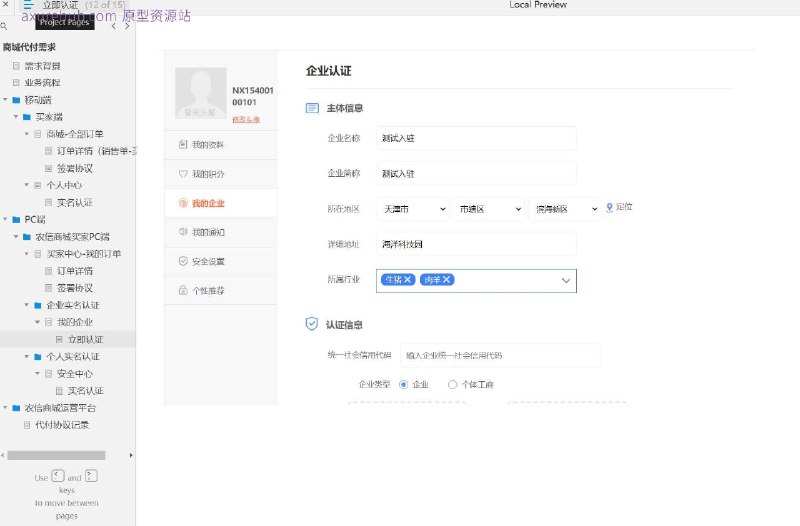Image resolution: width=800 pixels, height=526 pixels.
Task: Collapse the 企业实名认证 folder
Action: pos(27,305)
